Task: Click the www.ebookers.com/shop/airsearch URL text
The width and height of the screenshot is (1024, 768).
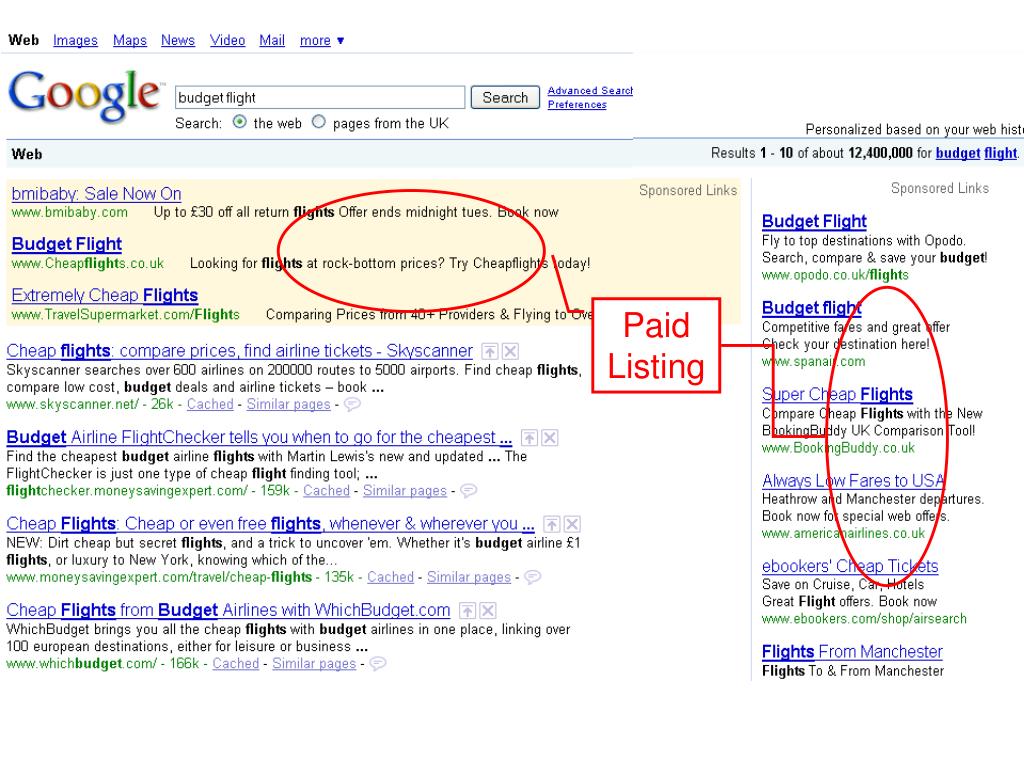Action: click(x=864, y=619)
